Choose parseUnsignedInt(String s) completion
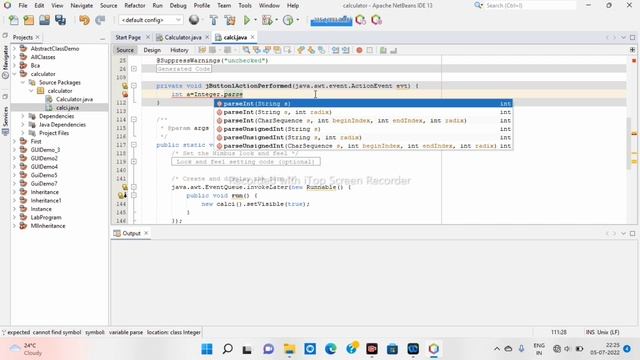The image size is (640, 360). pyautogui.click(x=363, y=129)
